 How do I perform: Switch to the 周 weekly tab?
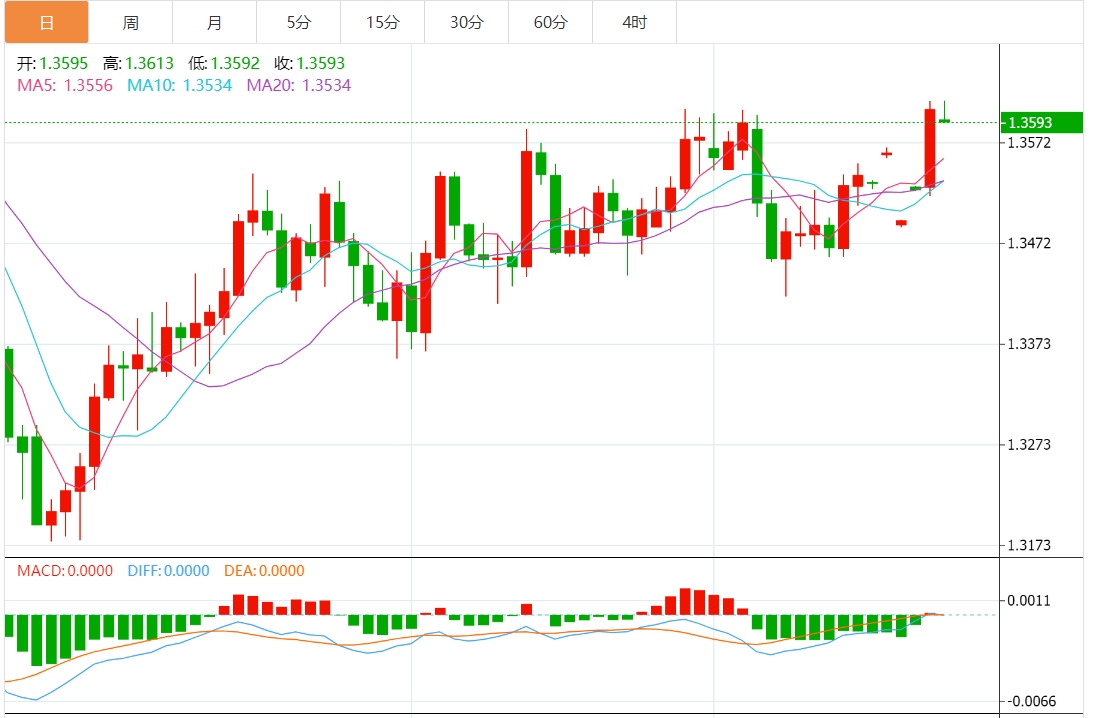click(131, 22)
